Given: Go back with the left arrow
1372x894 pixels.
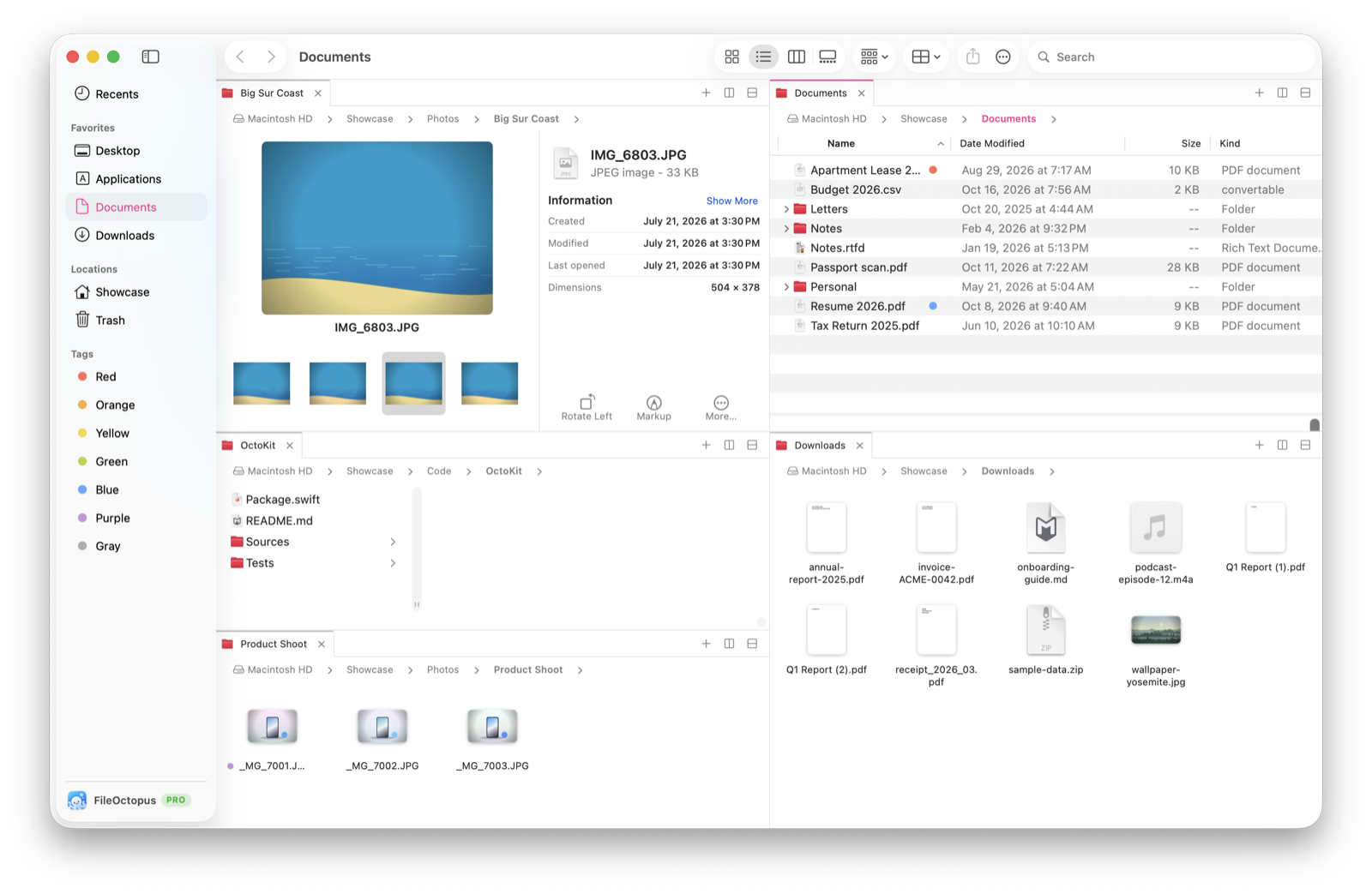Looking at the screenshot, I should click(241, 57).
